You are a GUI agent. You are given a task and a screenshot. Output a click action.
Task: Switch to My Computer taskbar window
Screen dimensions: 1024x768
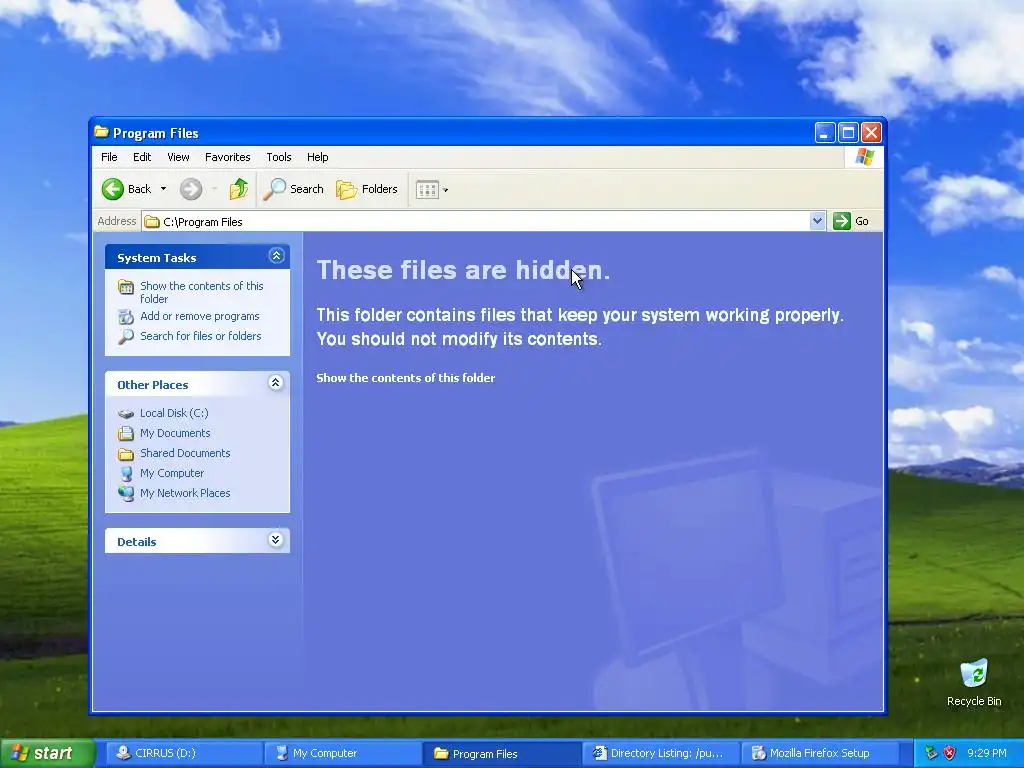click(x=343, y=753)
